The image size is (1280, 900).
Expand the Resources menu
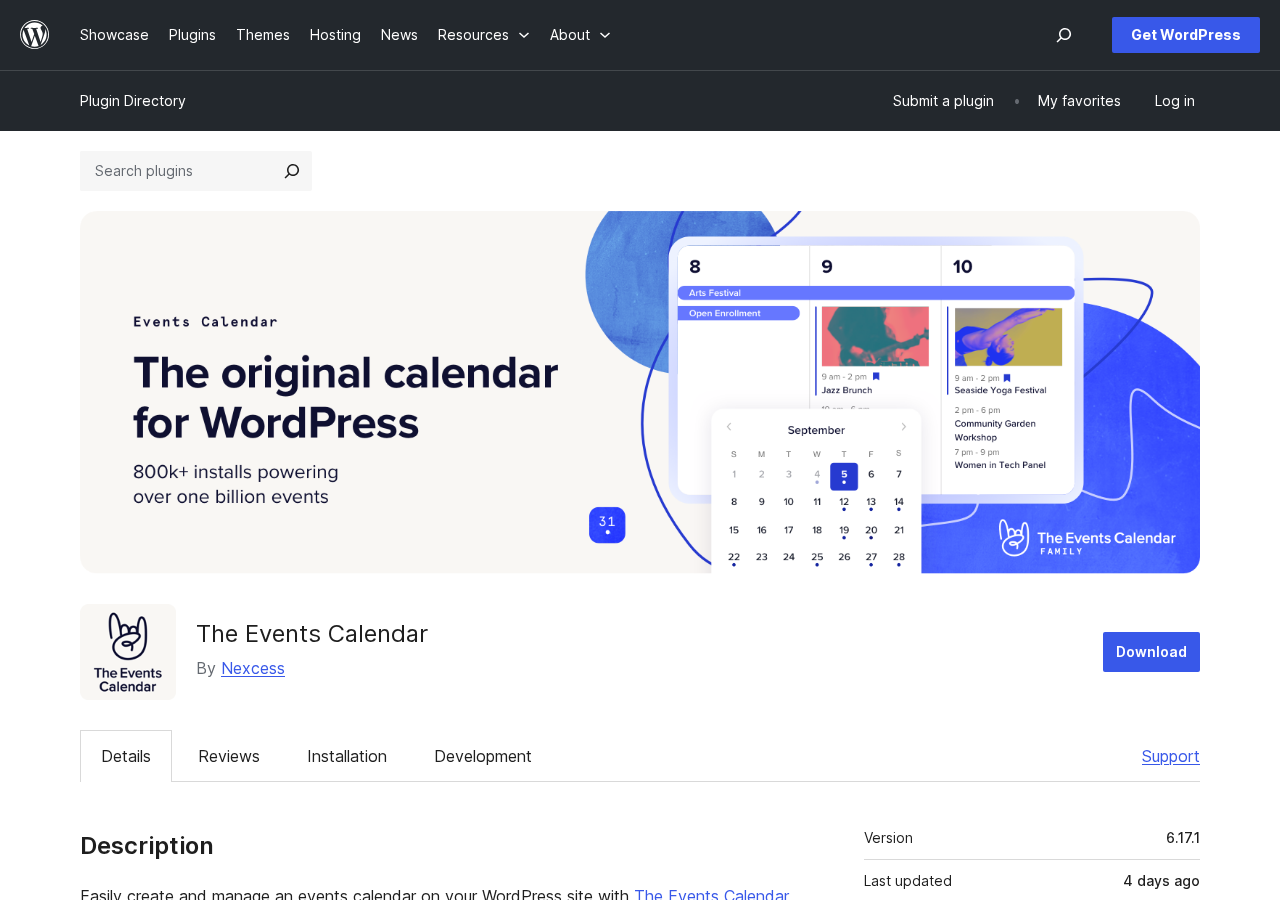(x=484, y=35)
